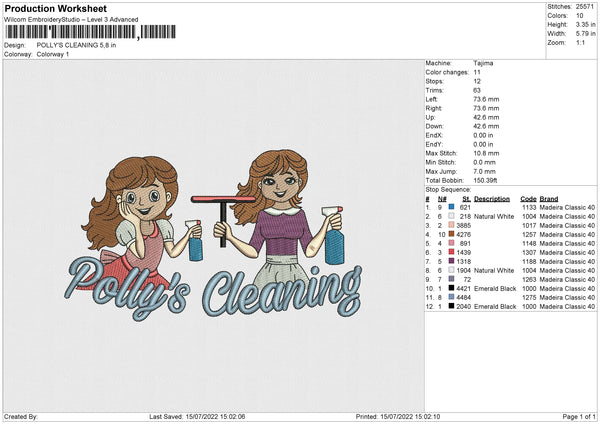Click the 'Colorway 1' value
This screenshot has height=424, width=600.
tap(53, 54)
